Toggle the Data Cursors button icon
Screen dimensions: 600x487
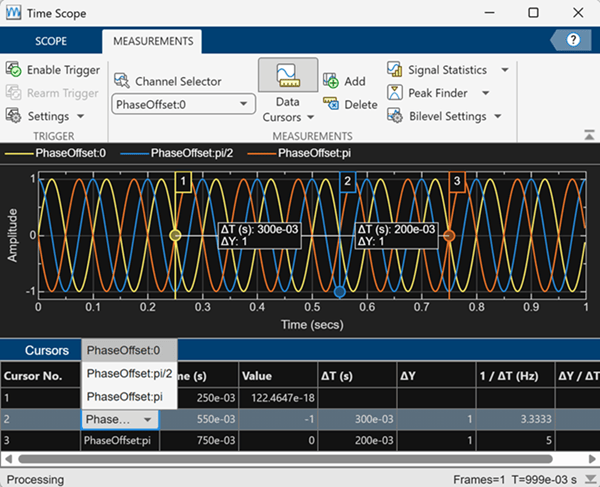click(x=288, y=75)
